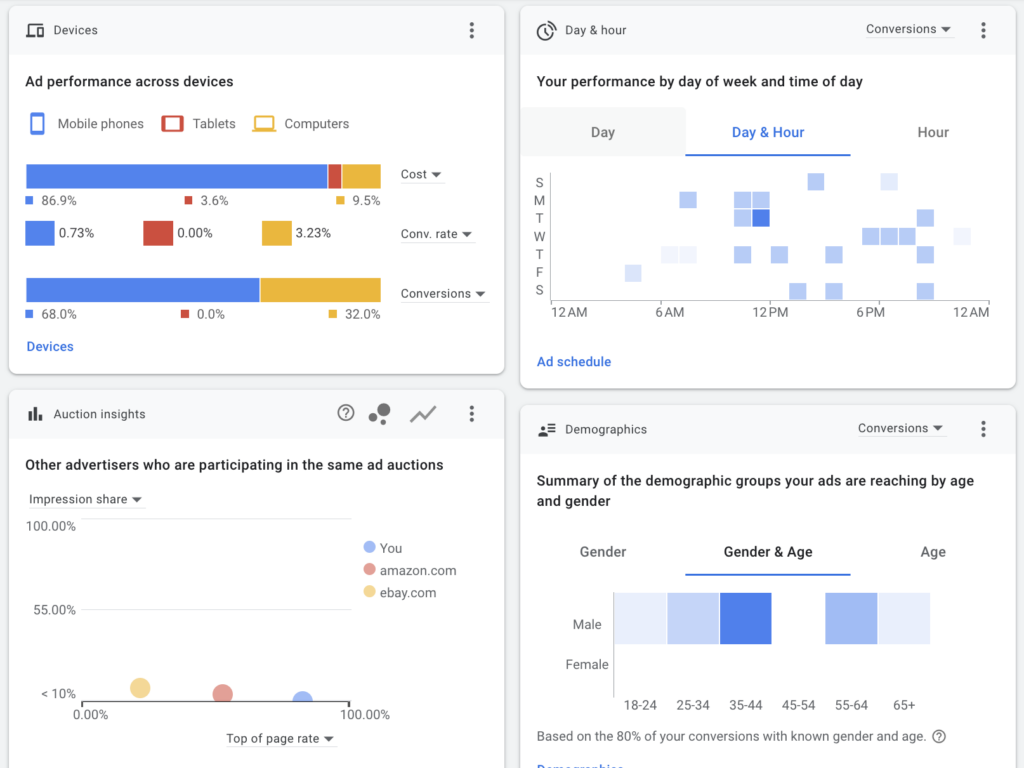This screenshot has height=768, width=1024.
Task: Open the help icon in Auction insights header
Action: pyautogui.click(x=345, y=413)
